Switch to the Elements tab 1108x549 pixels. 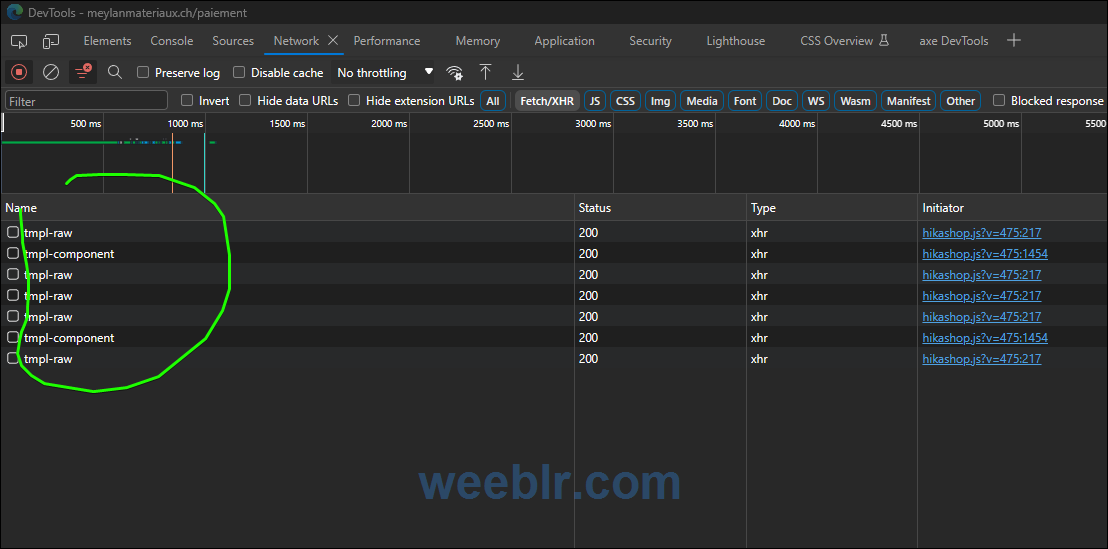107,41
